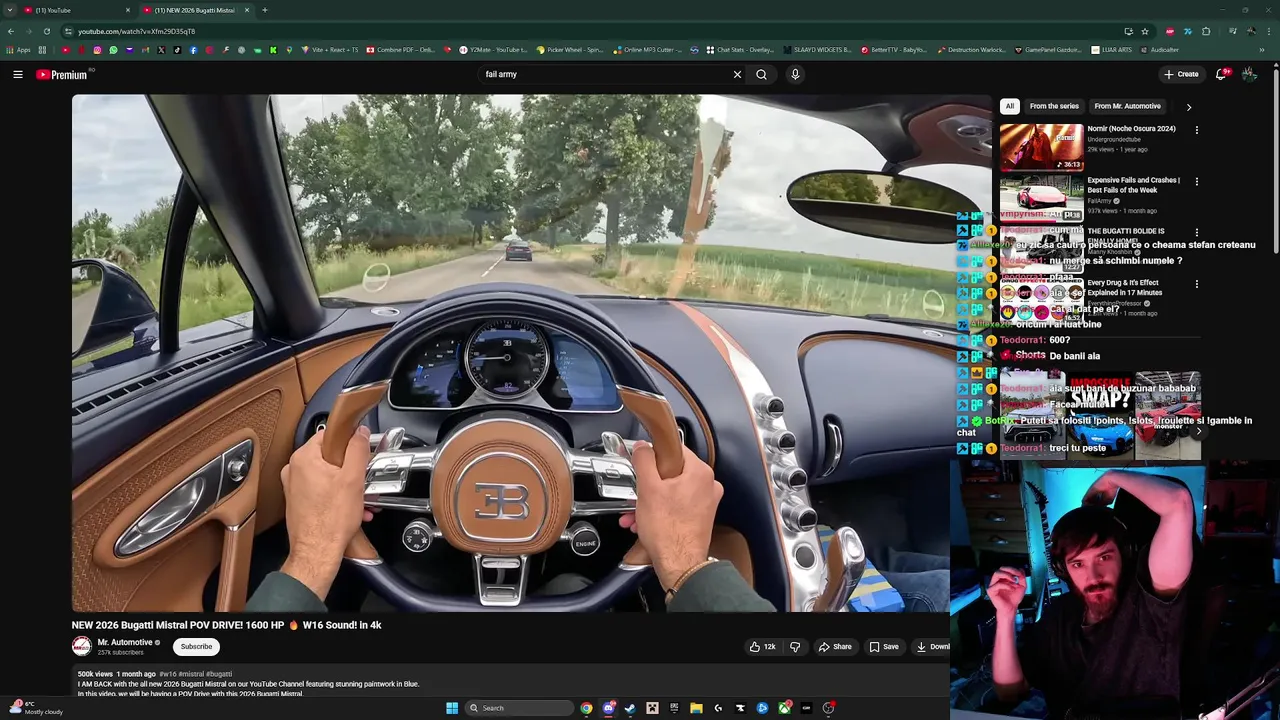
Task: Click the Download button
Action: click(x=934, y=647)
